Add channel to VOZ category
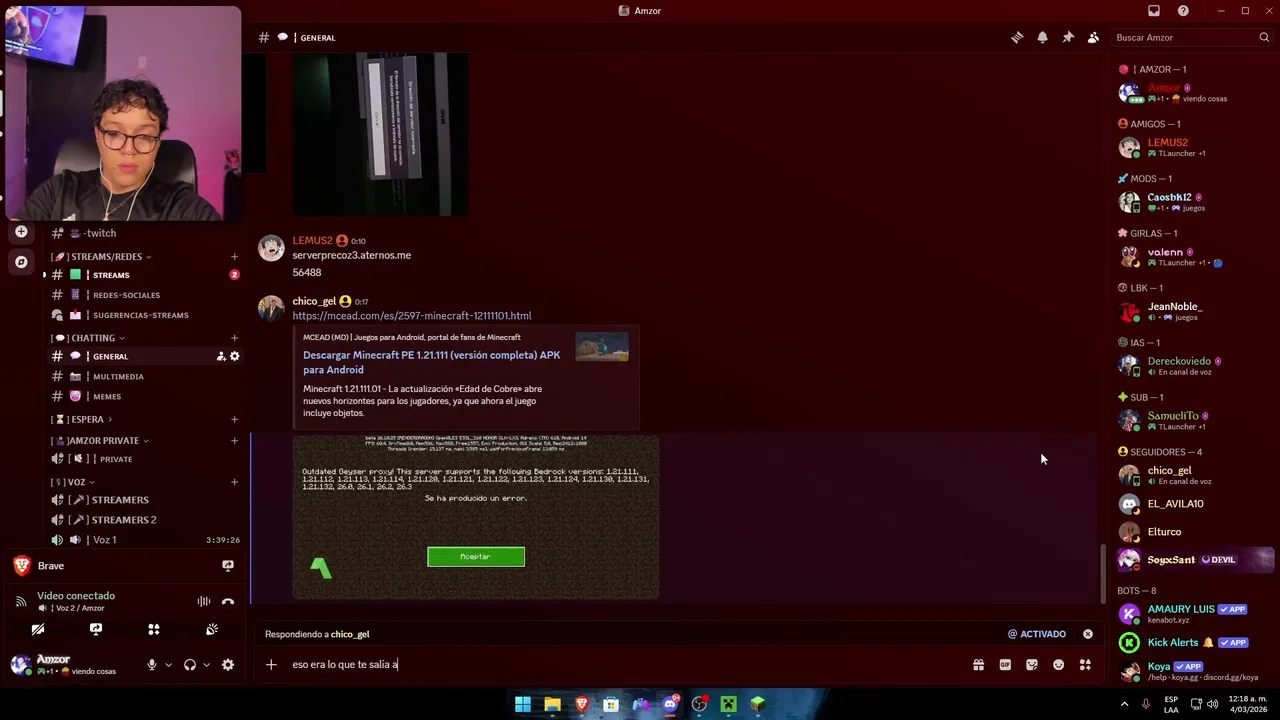The height and width of the screenshot is (720, 1280). pyautogui.click(x=235, y=482)
